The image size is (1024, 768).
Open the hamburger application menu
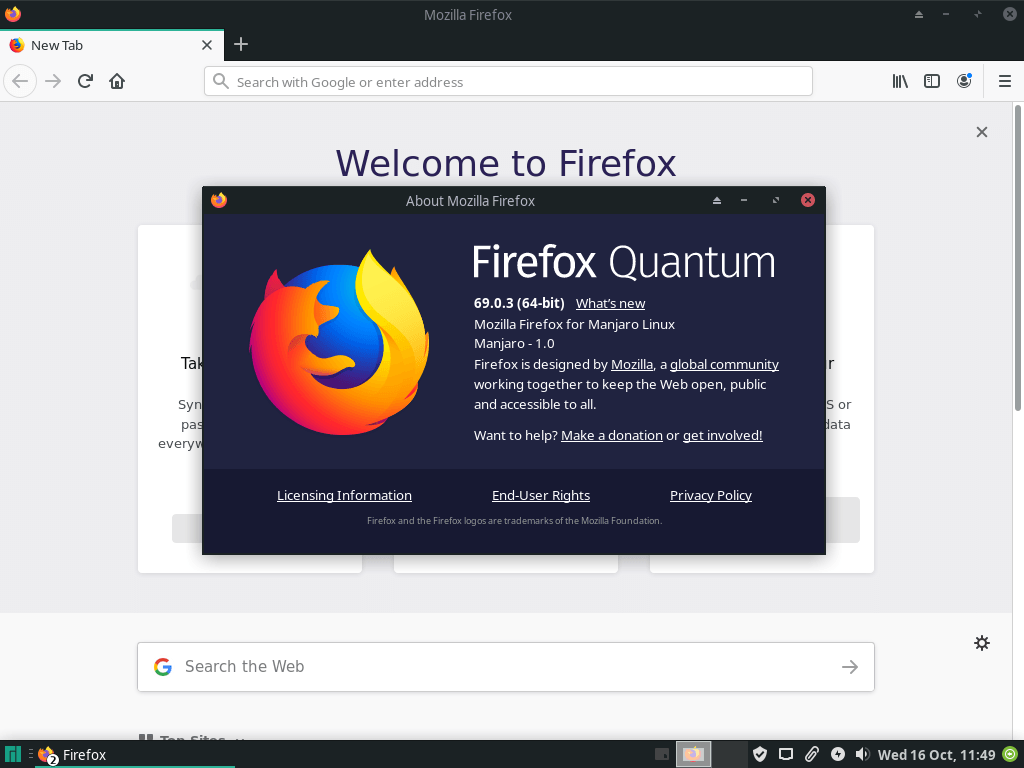click(1005, 81)
